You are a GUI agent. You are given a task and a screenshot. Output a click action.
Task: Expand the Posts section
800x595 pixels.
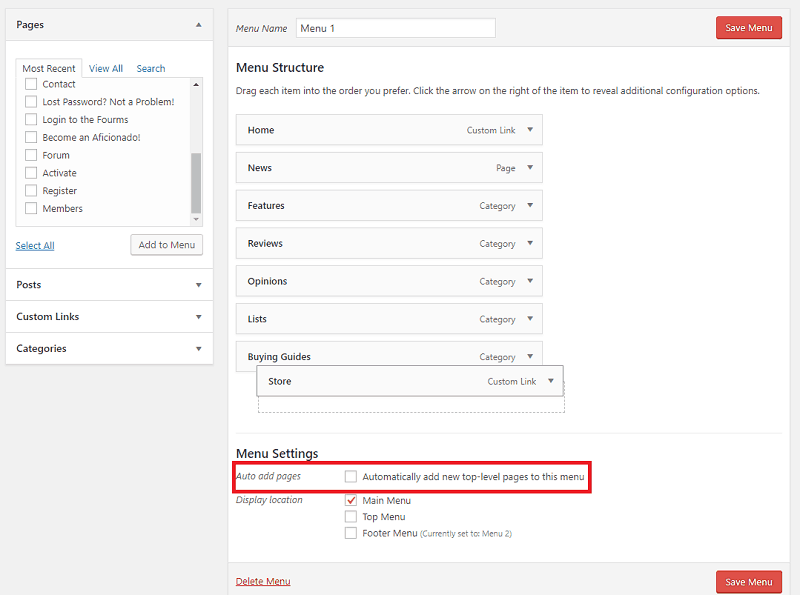pos(198,285)
